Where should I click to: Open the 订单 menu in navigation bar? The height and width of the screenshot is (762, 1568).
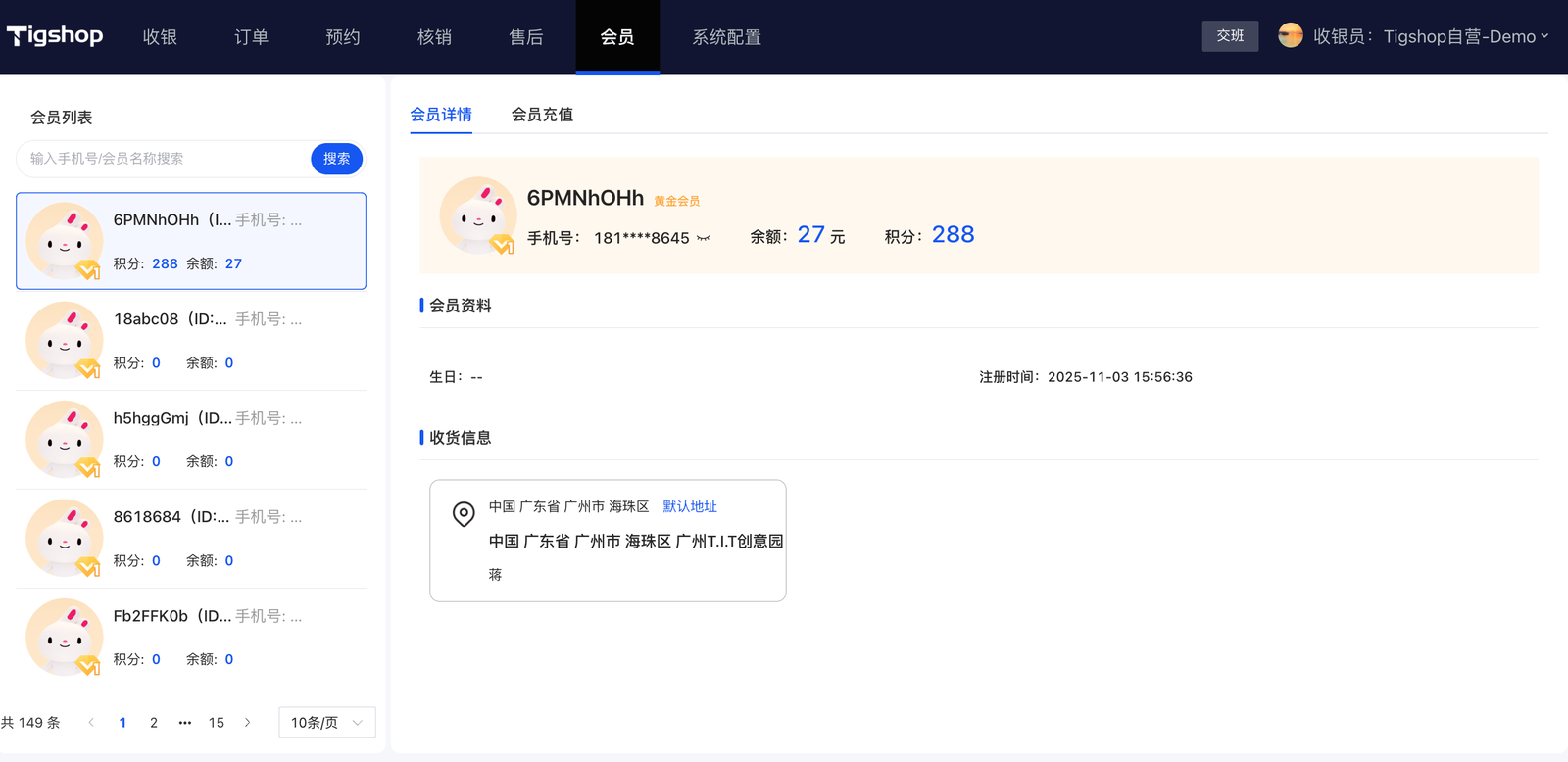click(x=251, y=37)
